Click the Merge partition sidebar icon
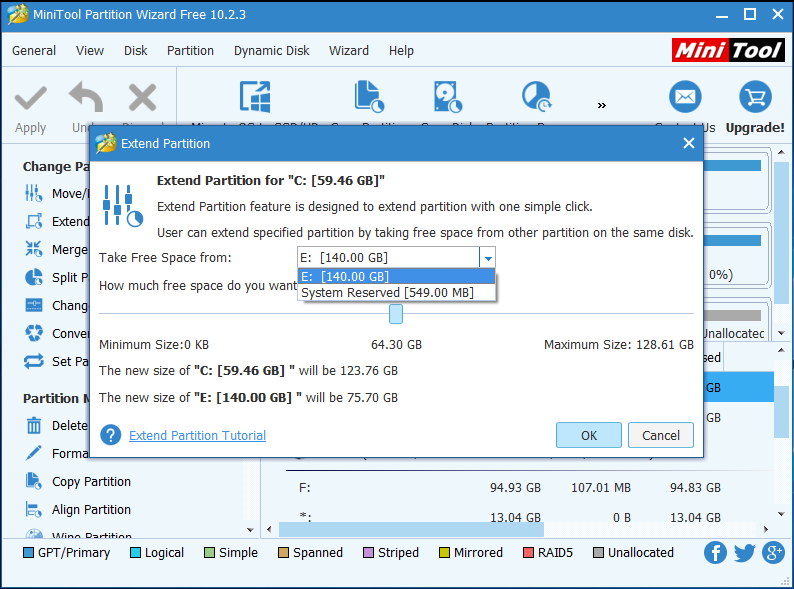 pyautogui.click(x=34, y=249)
